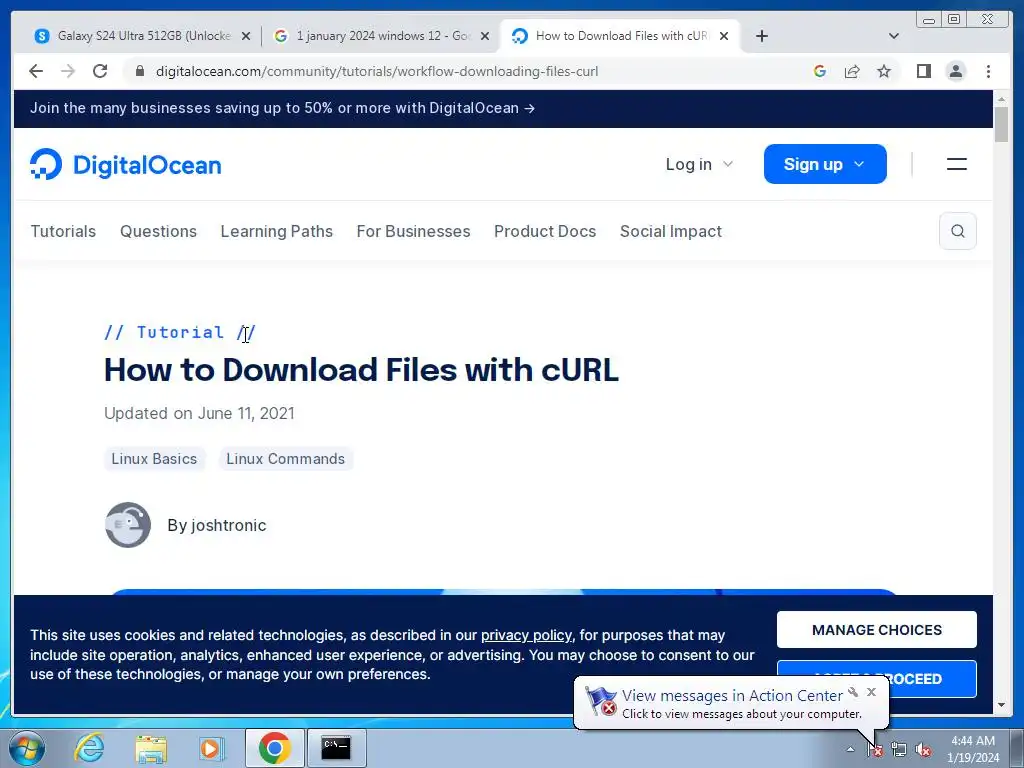Screen dimensions: 1024x768
Task: Click the browser forward arrow
Action: coord(68,71)
